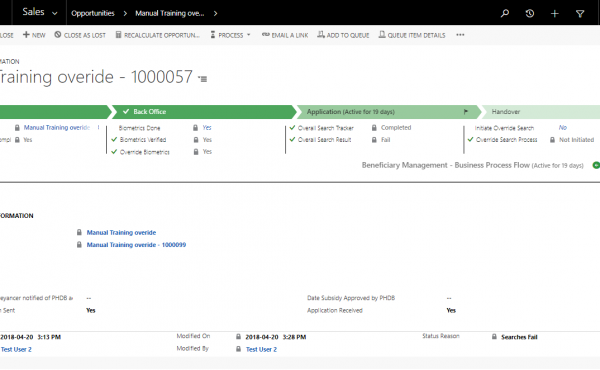Viewport: 600px width, 370px height.
Task: Click Email a Link command
Action: point(285,35)
